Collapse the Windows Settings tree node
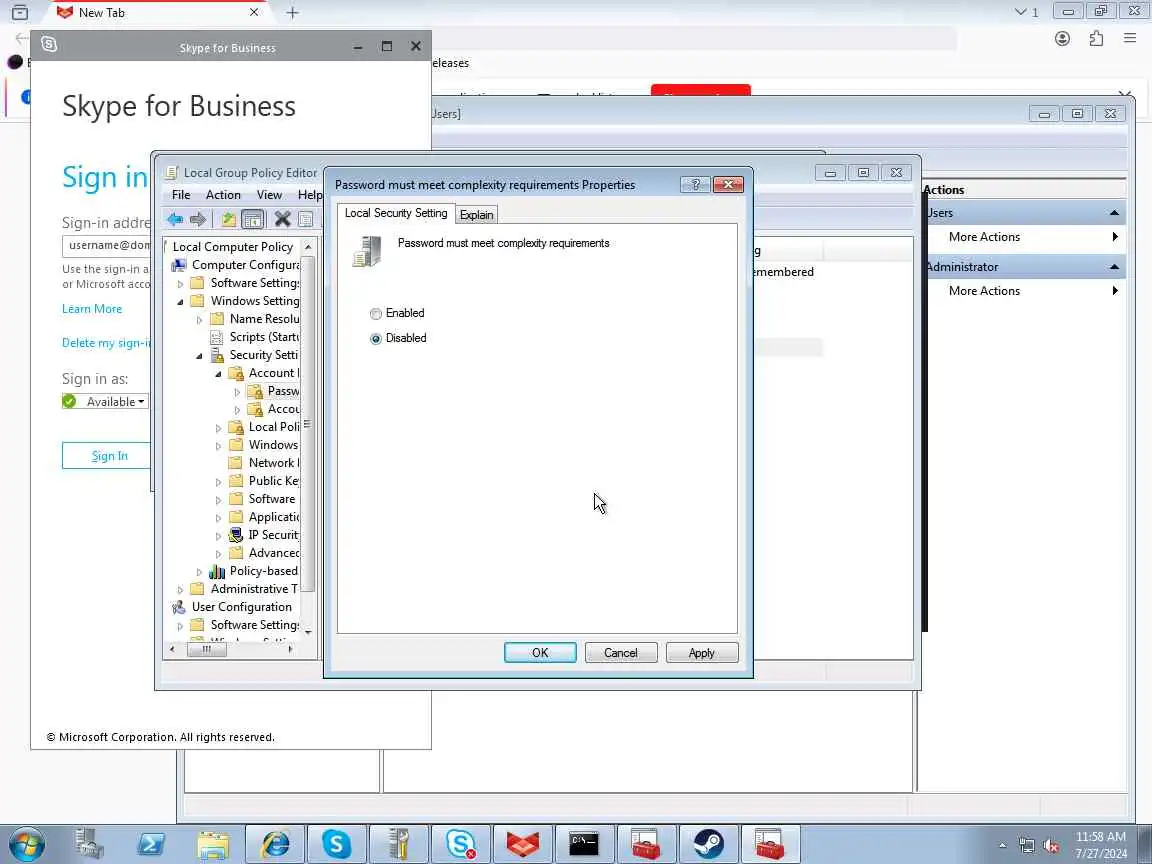Viewport: 1152px width, 864px height. 180,301
